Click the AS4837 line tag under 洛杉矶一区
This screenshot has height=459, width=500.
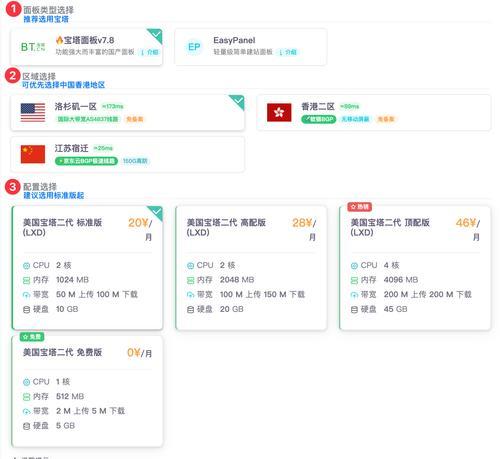[x=88, y=119]
